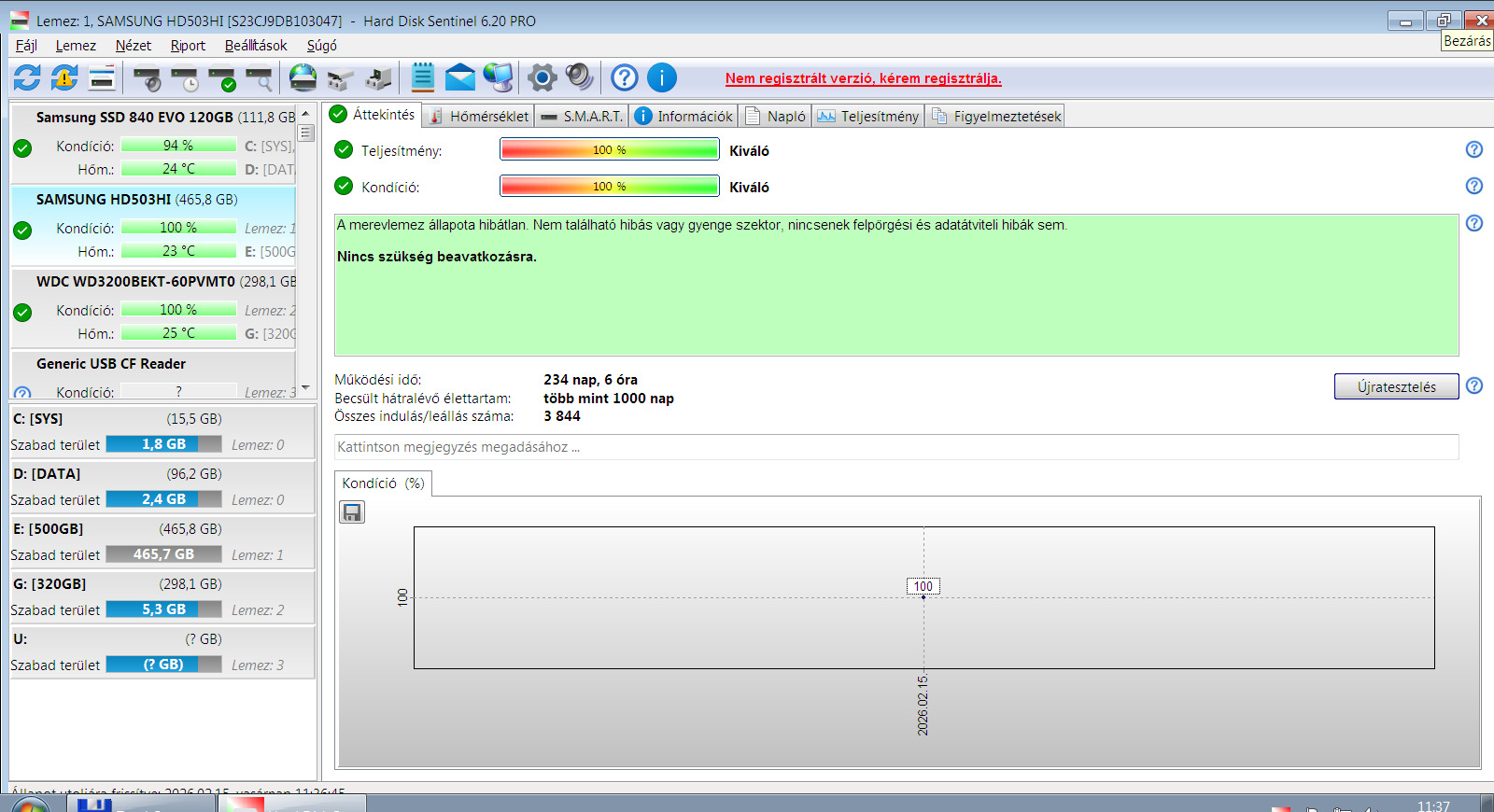Switch to the Figyelmeztetések tab
1494x812 pixels.
(995, 116)
